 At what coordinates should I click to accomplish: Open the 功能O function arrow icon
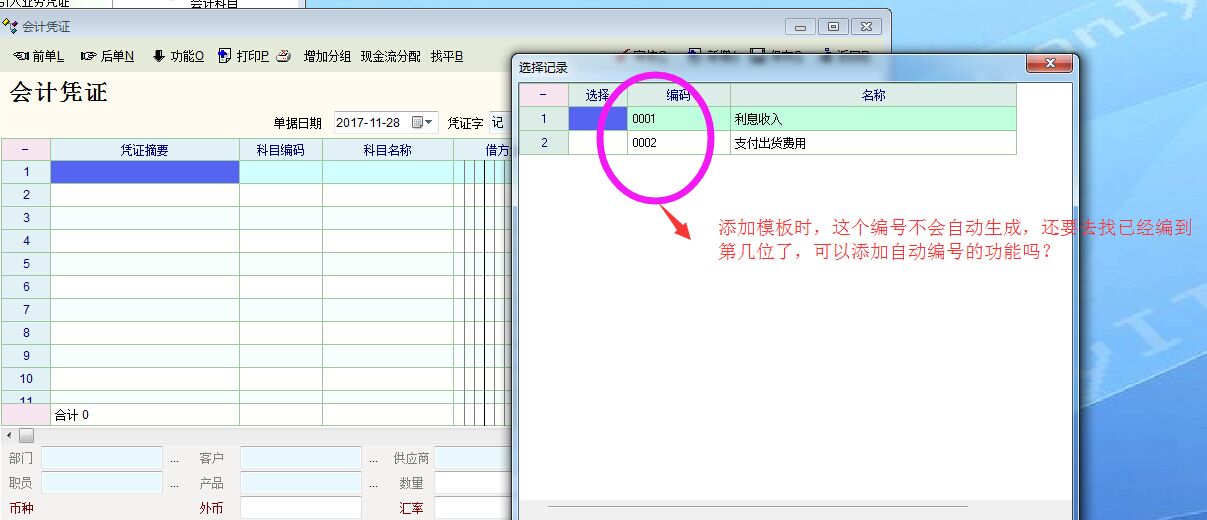tap(158, 56)
